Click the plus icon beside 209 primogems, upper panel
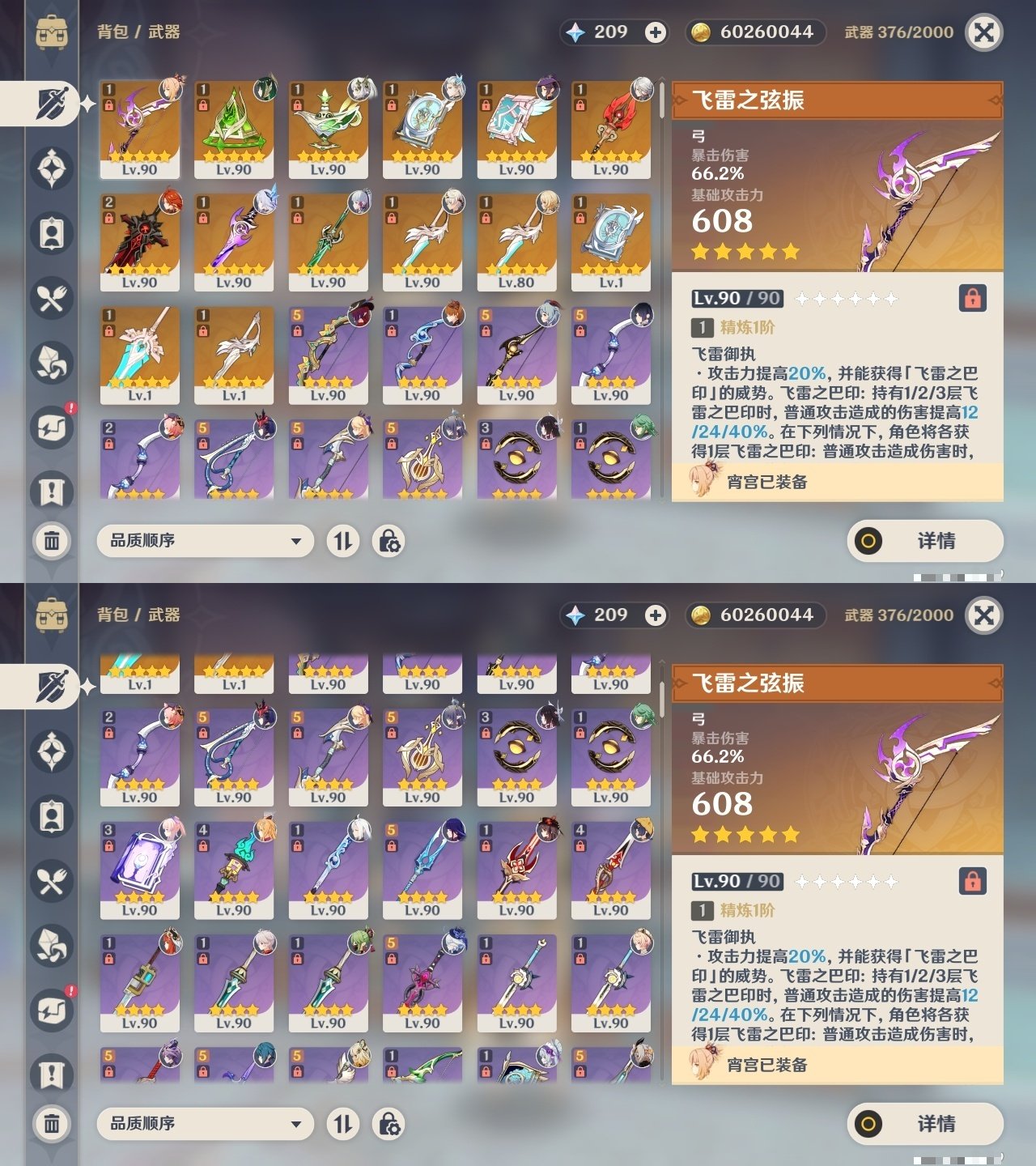Viewport: 1036px width, 1166px height. coord(655,32)
